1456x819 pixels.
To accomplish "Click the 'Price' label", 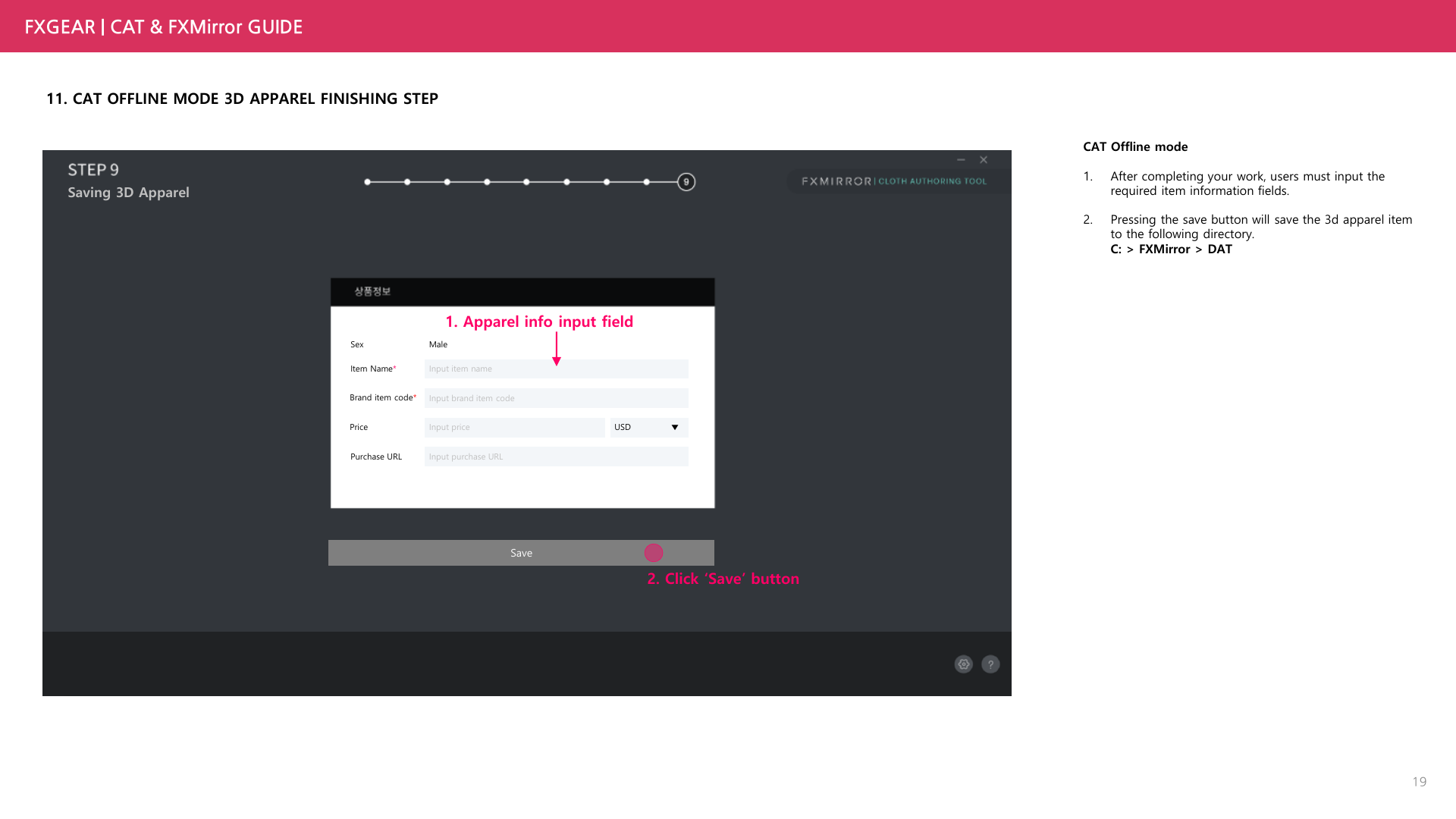I will coord(359,427).
